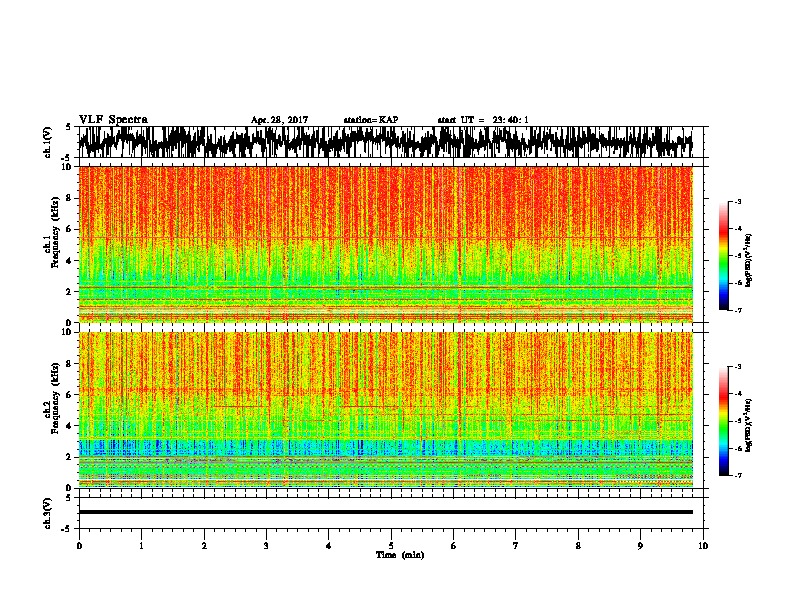Click the time axis tick label '5'
Image resolution: width=792 pixels, height=612 pixels.
391,546
